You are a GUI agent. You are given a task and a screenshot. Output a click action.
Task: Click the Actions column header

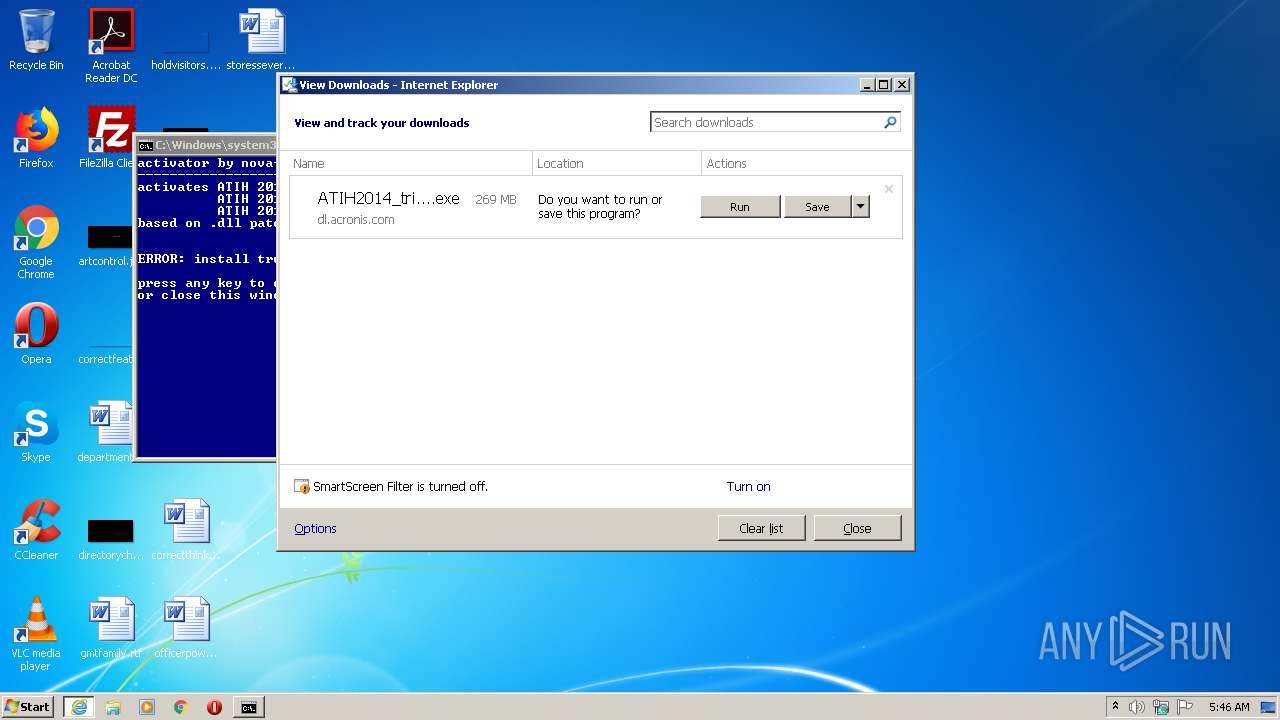(802, 163)
